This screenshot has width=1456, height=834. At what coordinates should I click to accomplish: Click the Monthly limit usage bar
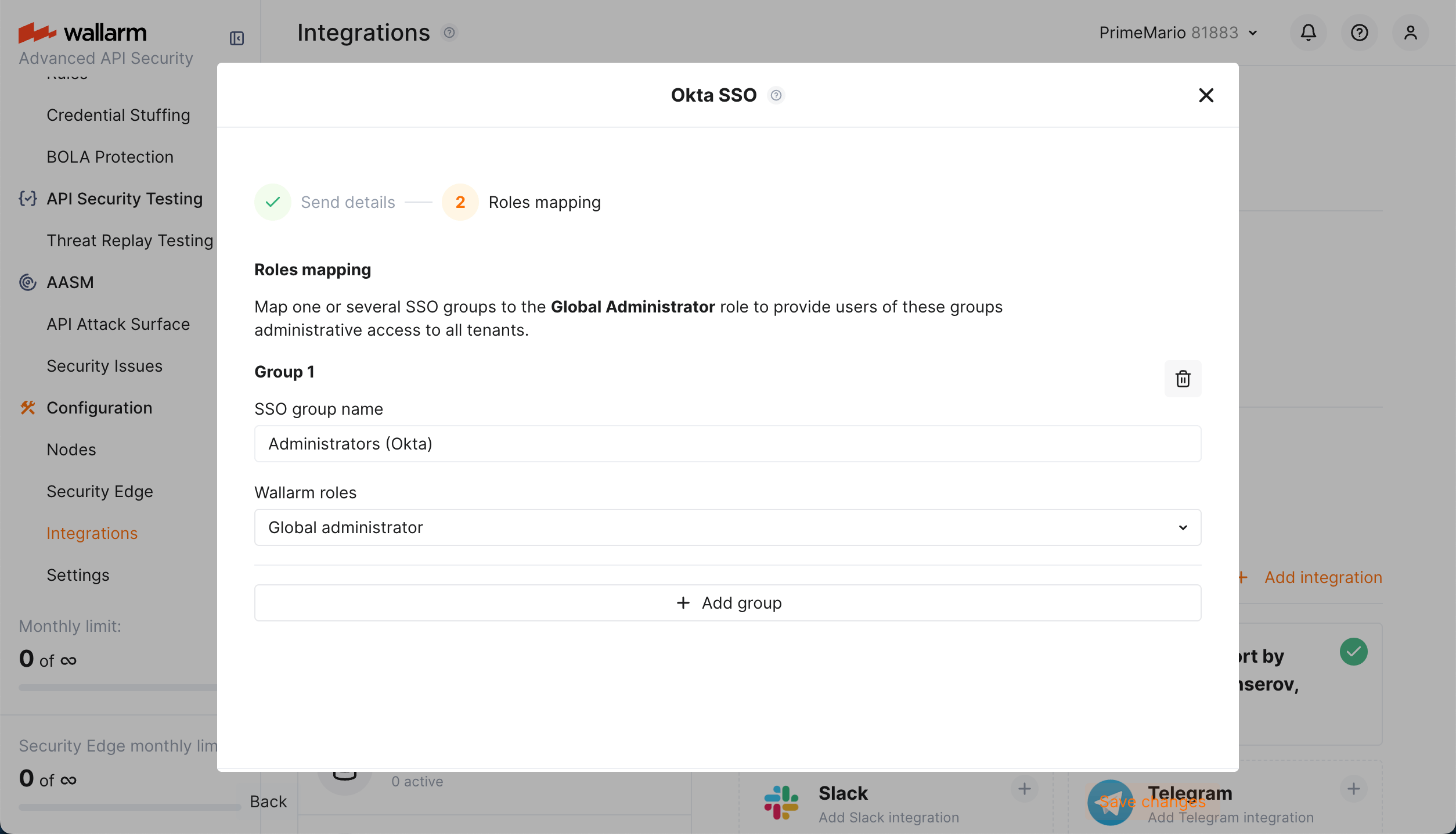click(116, 688)
